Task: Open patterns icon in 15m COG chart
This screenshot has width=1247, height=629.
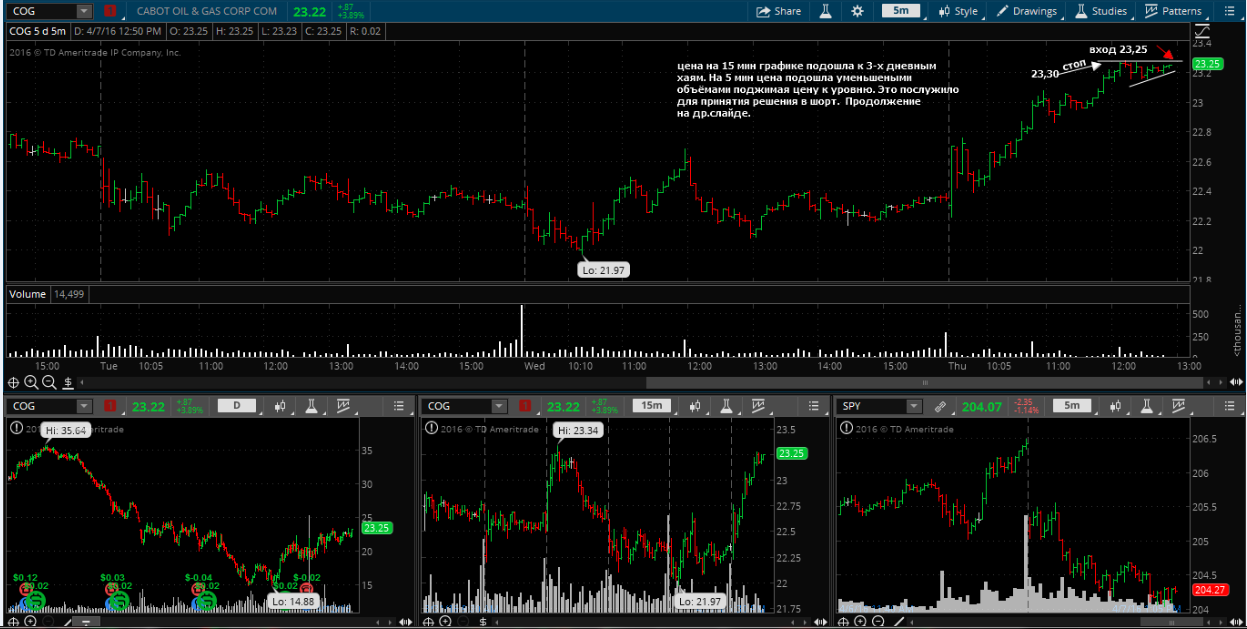Action: point(758,406)
